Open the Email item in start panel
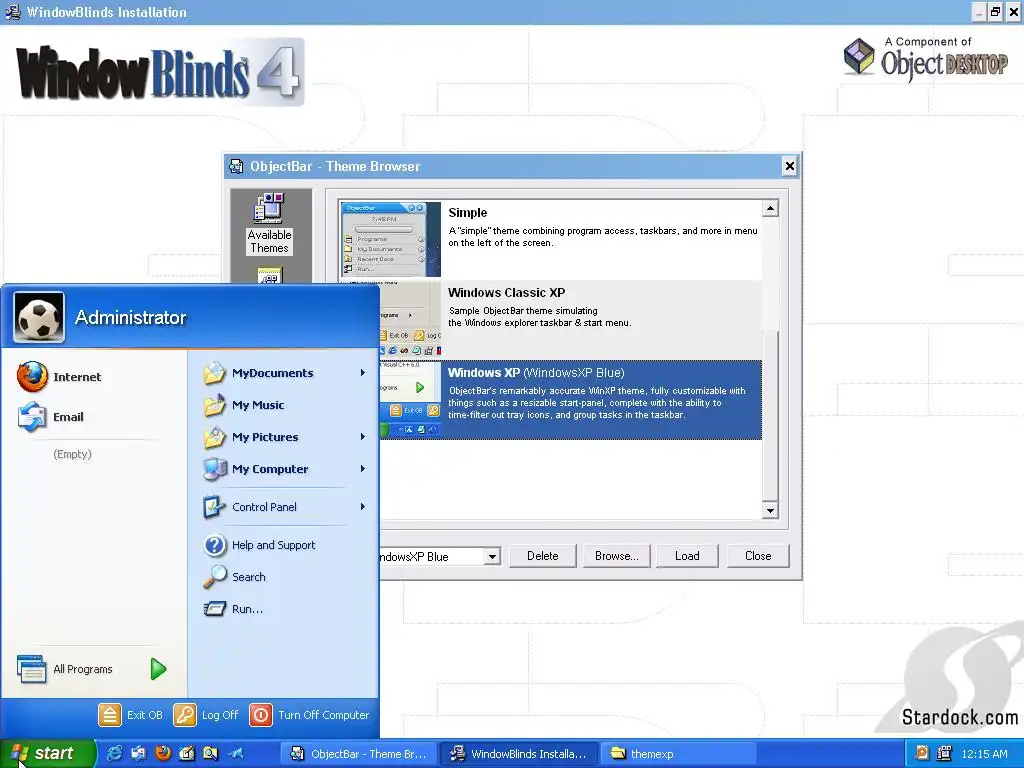The width and height of the screenshot is (1024, 768). [51, 417]
